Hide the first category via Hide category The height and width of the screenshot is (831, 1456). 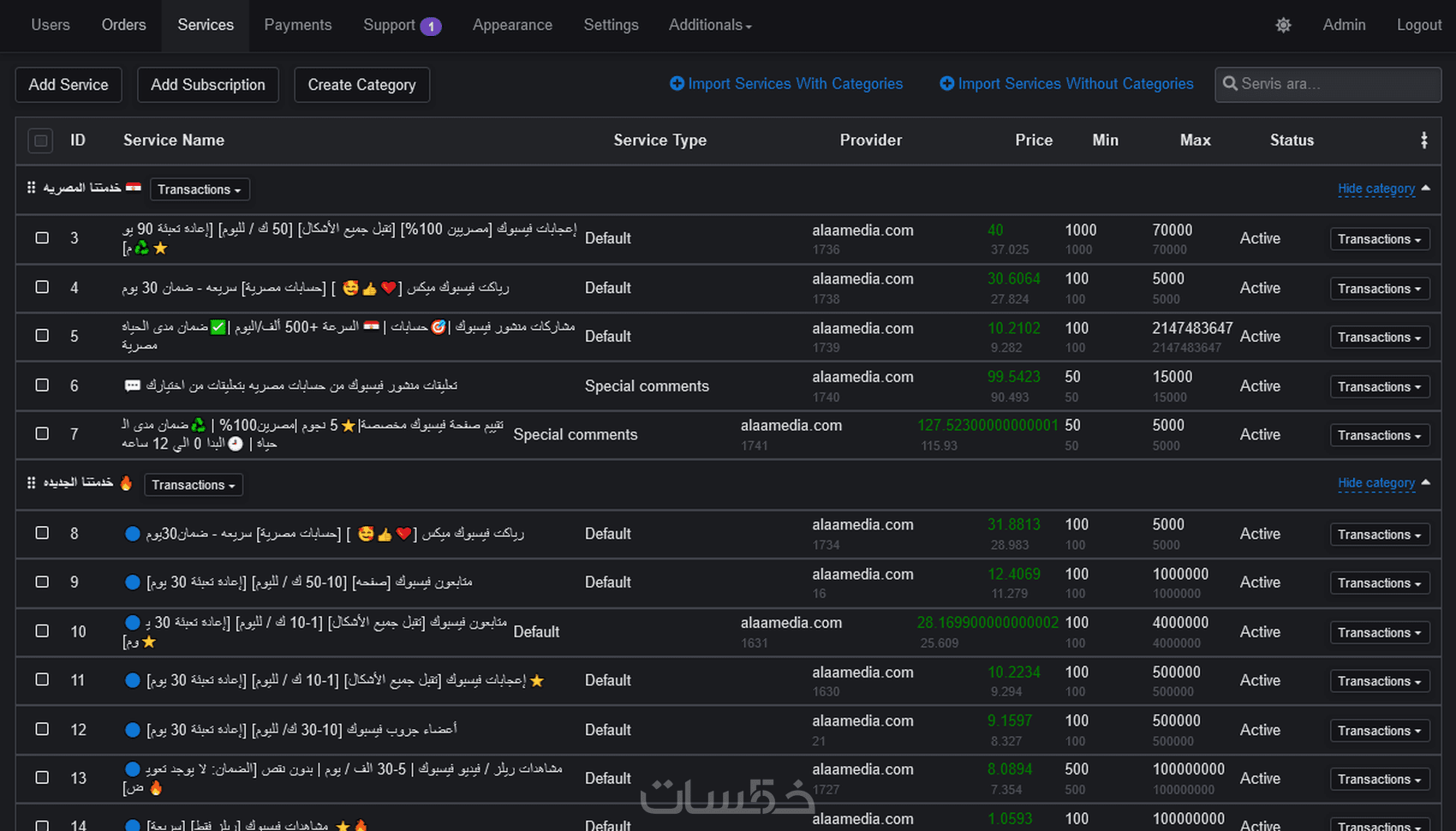(1376, 188)
